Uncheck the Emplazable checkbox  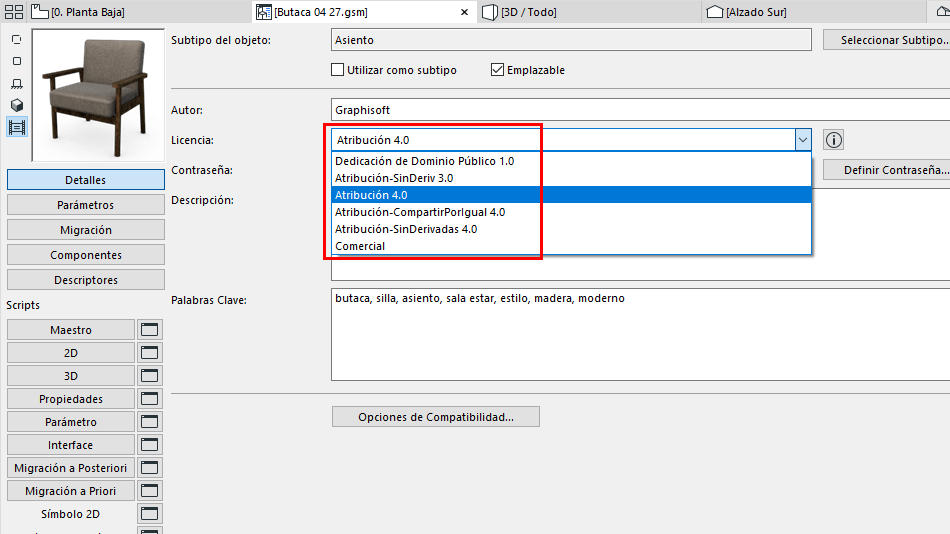pos(497,70)
